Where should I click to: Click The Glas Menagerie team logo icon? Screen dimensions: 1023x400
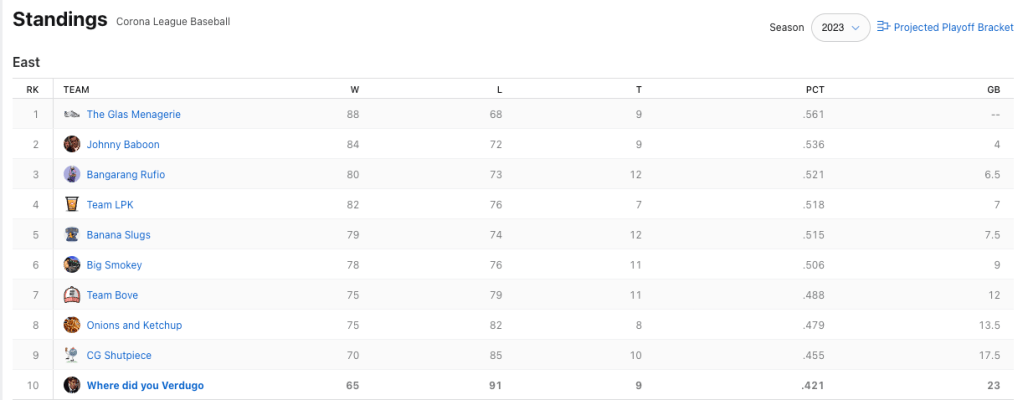71,115
